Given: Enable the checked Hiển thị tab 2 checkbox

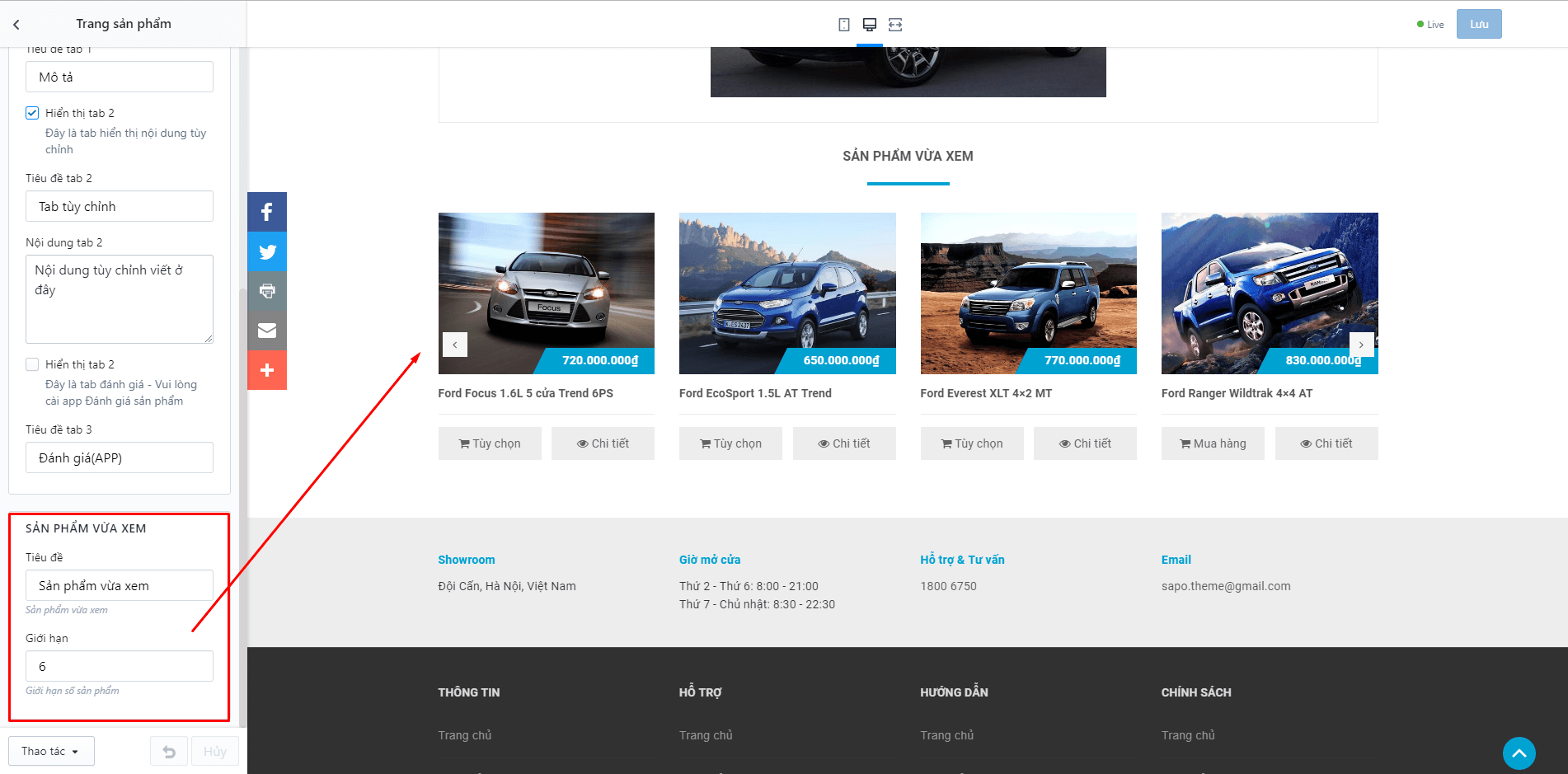Looking at the screenshot, I should tap(32, 113).
